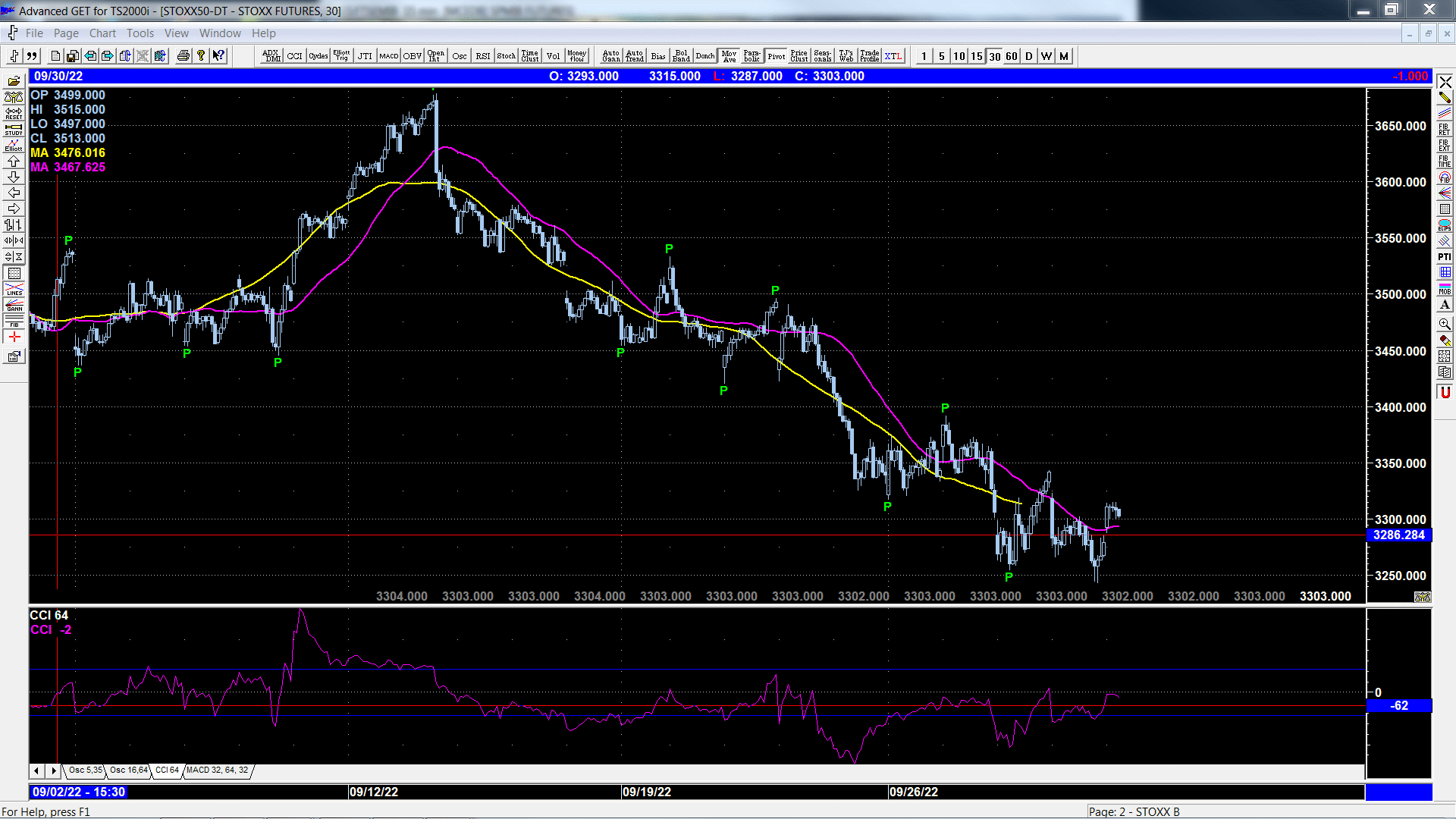This screenshot has height=819, width=1456.
Task: Click the PTI tool button
Action: coord(1445,257)
